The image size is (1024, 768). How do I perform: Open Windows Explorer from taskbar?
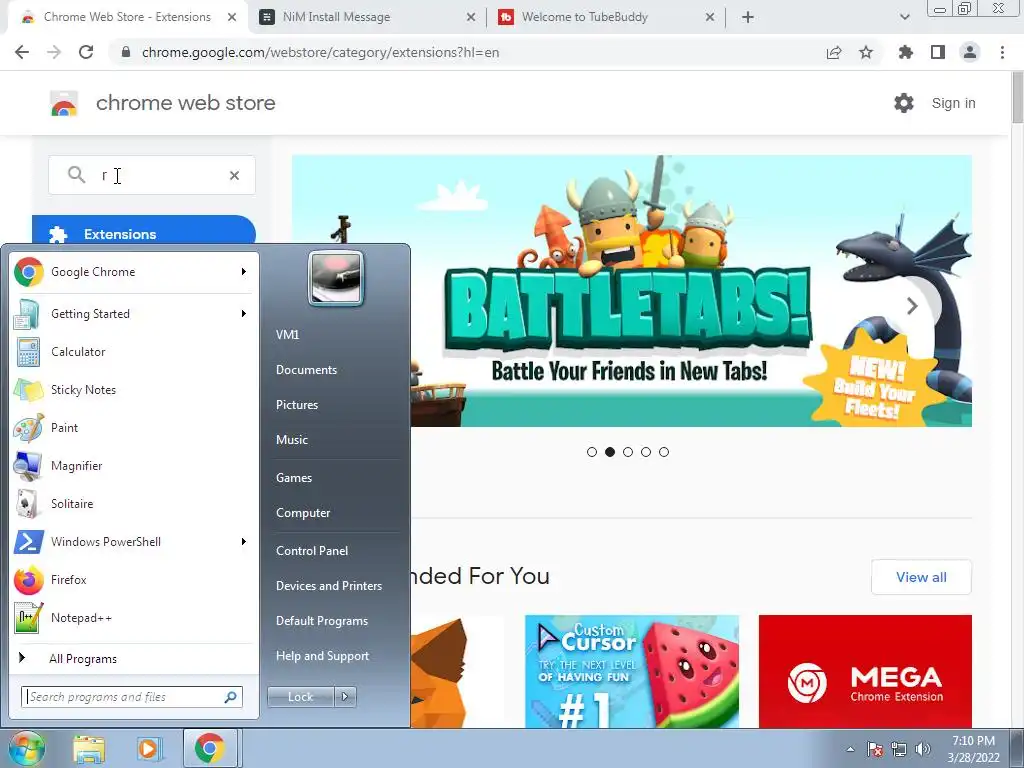click(89, 748)
